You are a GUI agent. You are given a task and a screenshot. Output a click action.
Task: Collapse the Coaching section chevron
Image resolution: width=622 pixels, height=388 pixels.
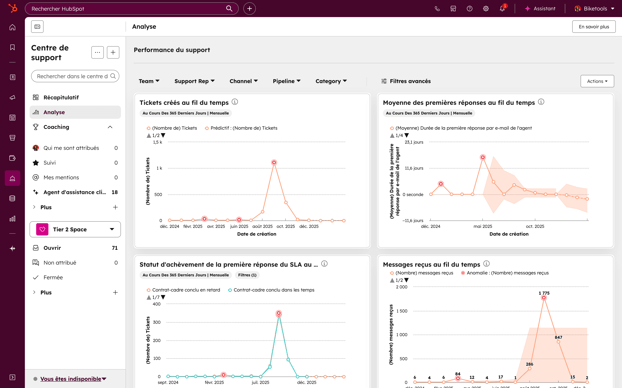click(x=110, y=127)
